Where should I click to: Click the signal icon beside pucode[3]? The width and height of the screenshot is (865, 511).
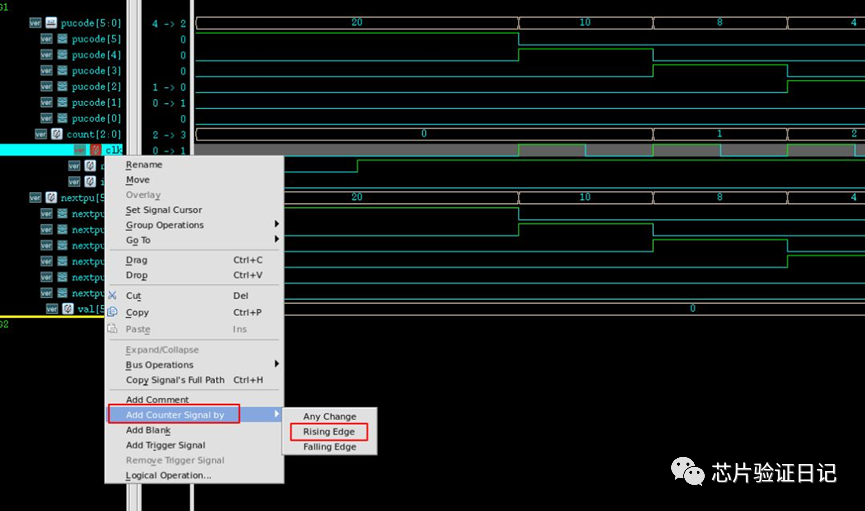[62, 71]
